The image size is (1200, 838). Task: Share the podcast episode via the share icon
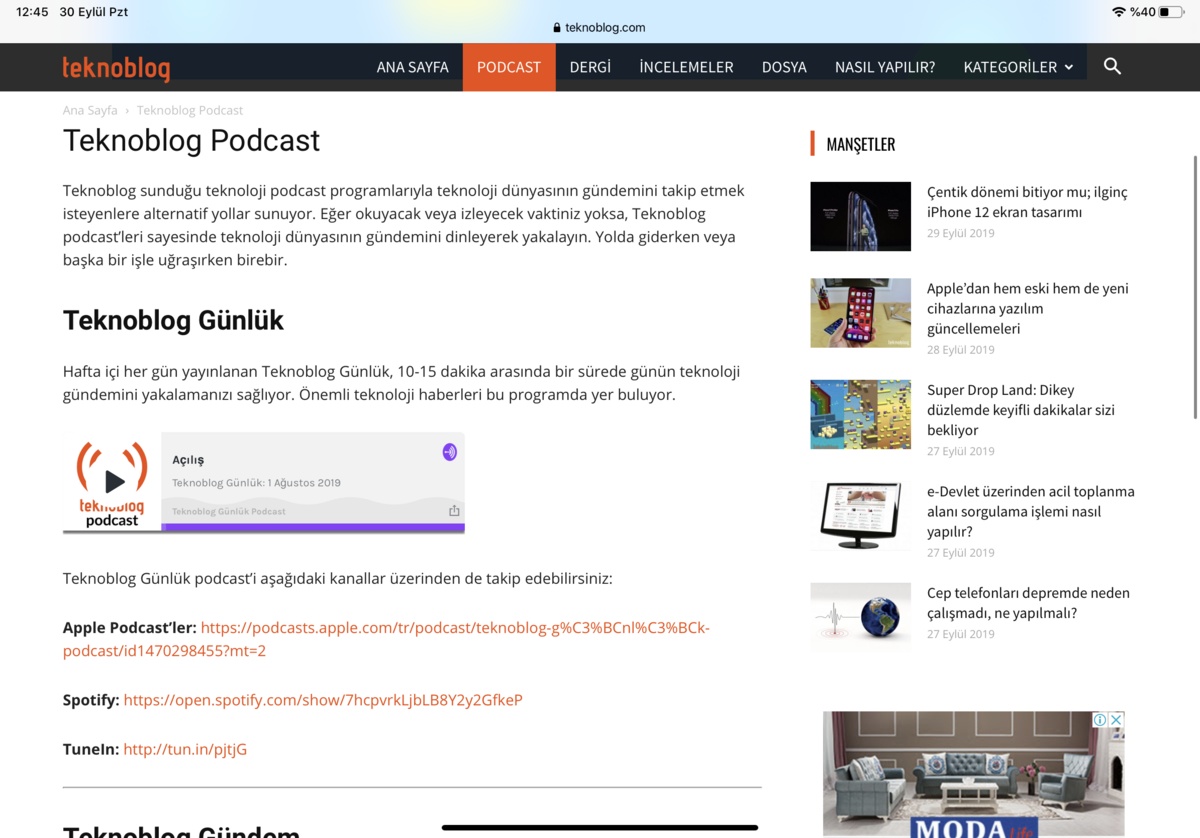click(x=454, y=511)
